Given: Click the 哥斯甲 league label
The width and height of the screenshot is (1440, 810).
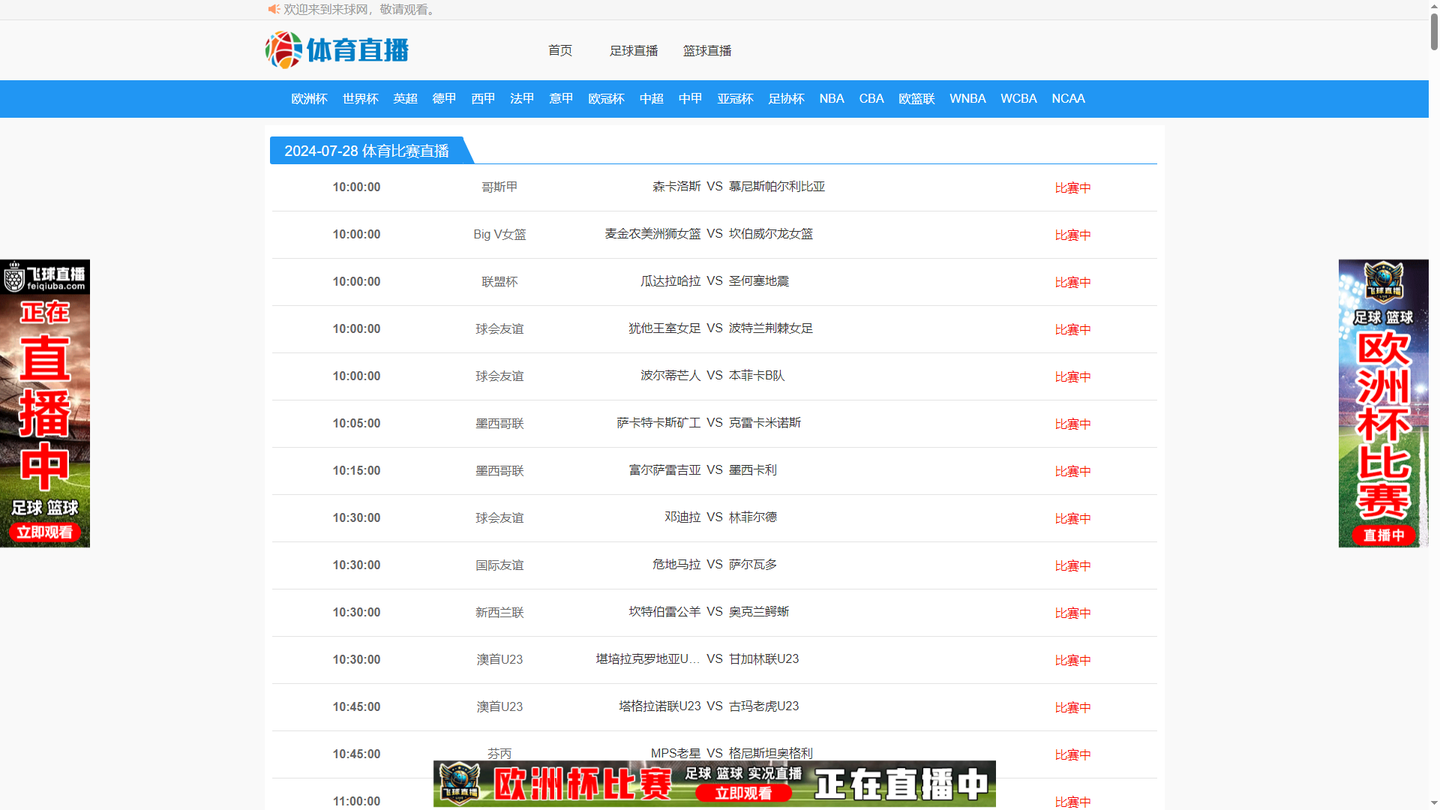Looking at the screenshot, I should 499,187.
